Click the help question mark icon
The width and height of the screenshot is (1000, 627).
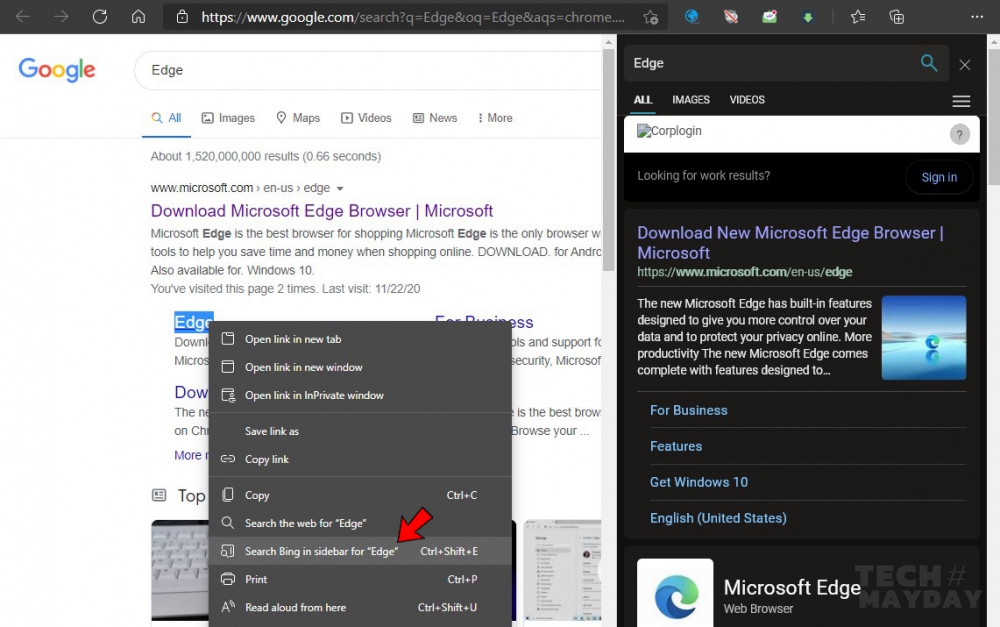pyautogui.click(x=959, y=135)
